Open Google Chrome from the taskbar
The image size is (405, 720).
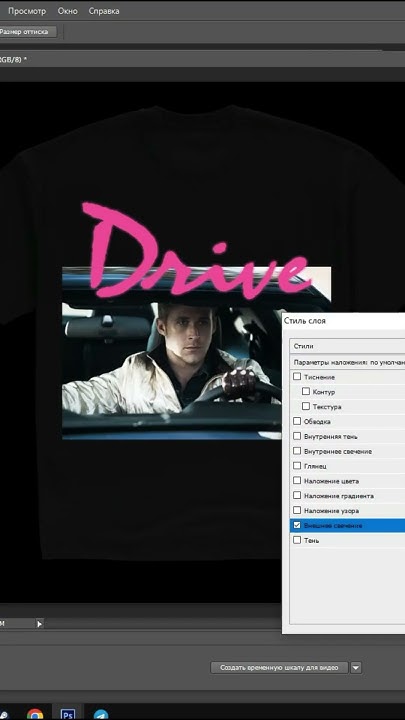coord(35,714)
